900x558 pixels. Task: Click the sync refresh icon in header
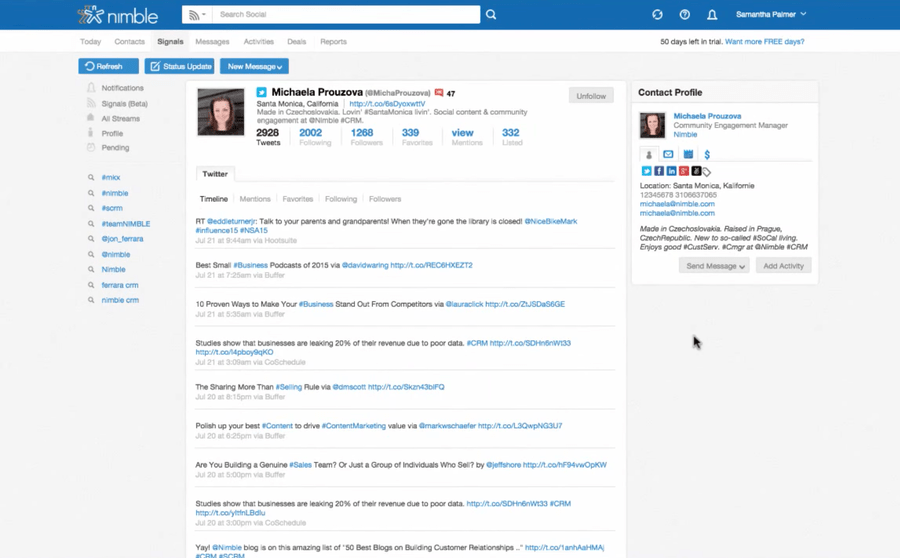point(657,15)
